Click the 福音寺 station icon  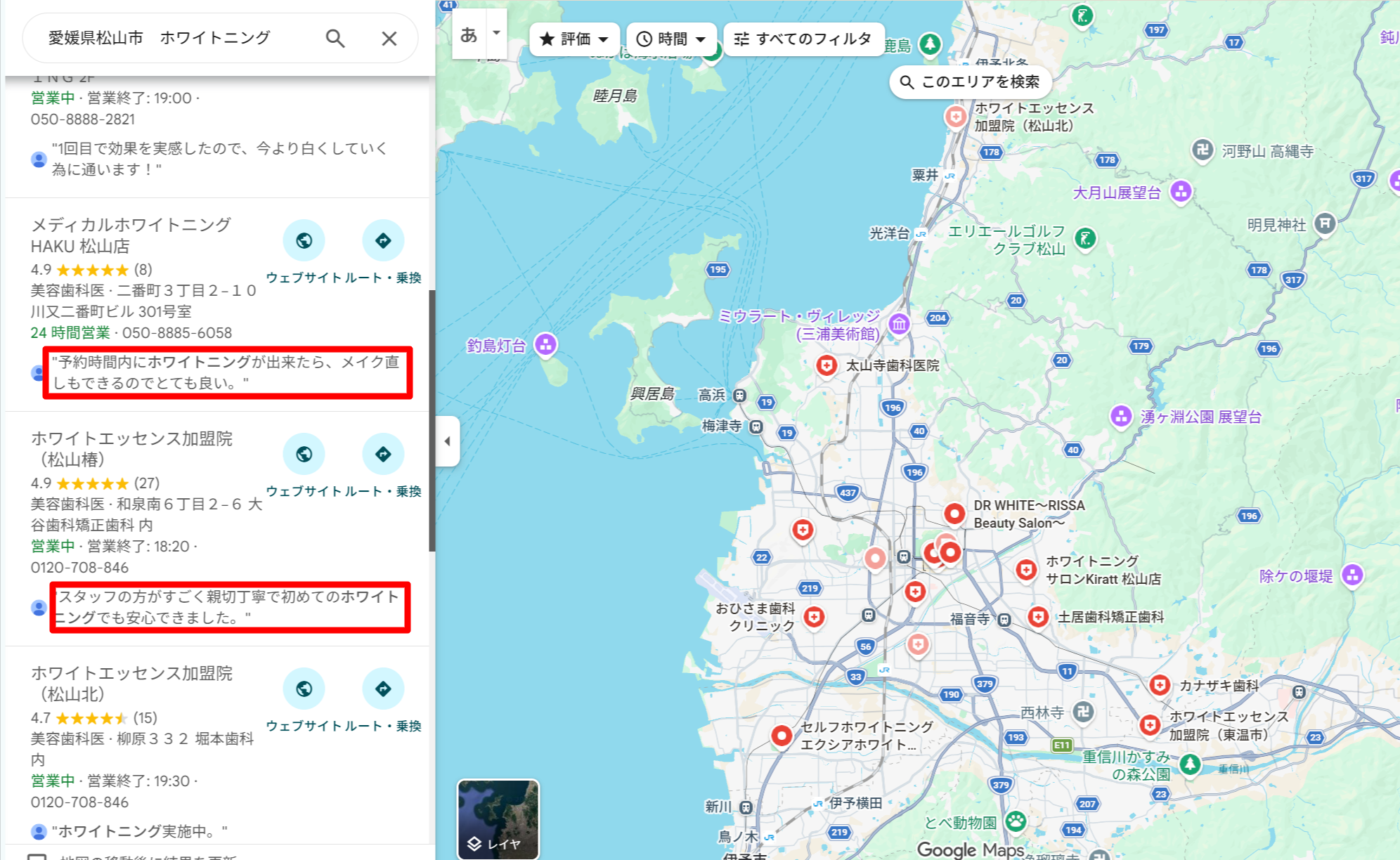(1004, 620)
